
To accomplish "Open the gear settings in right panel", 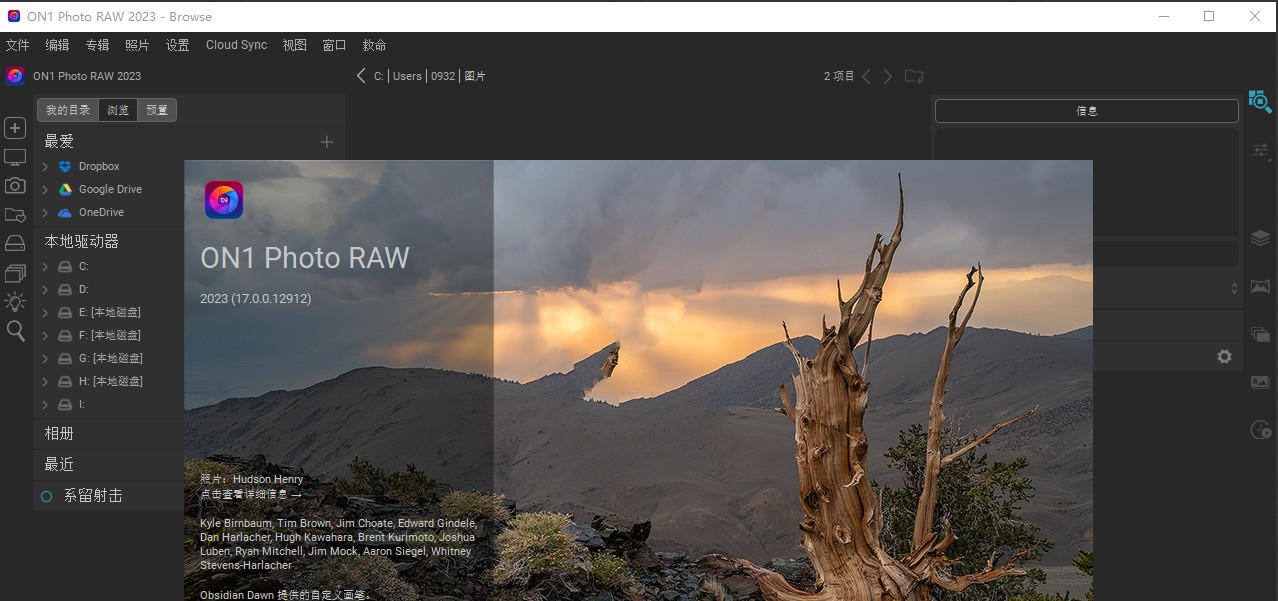I will [x=1224, y=357].
